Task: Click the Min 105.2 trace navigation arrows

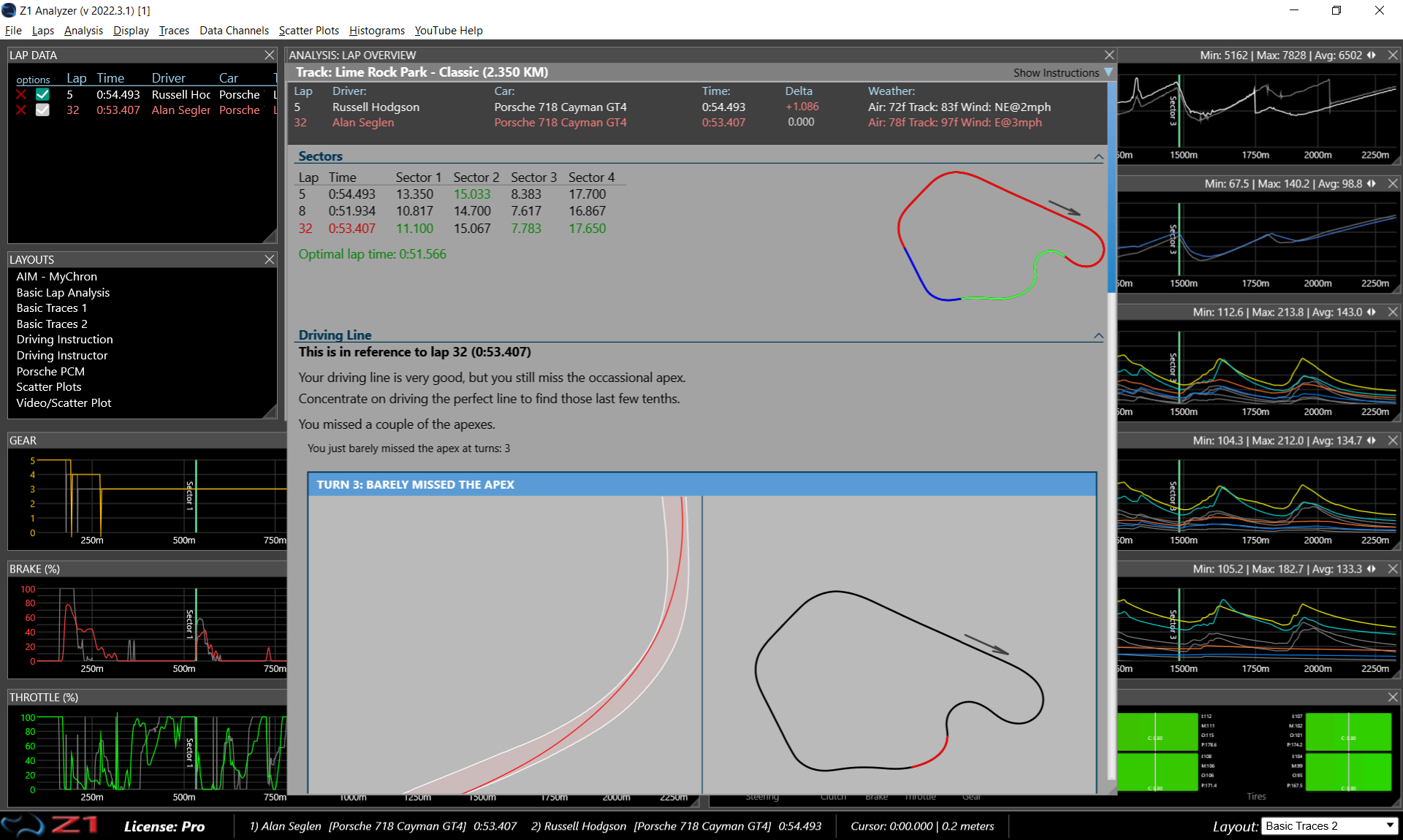Action: coord(1372,569)
